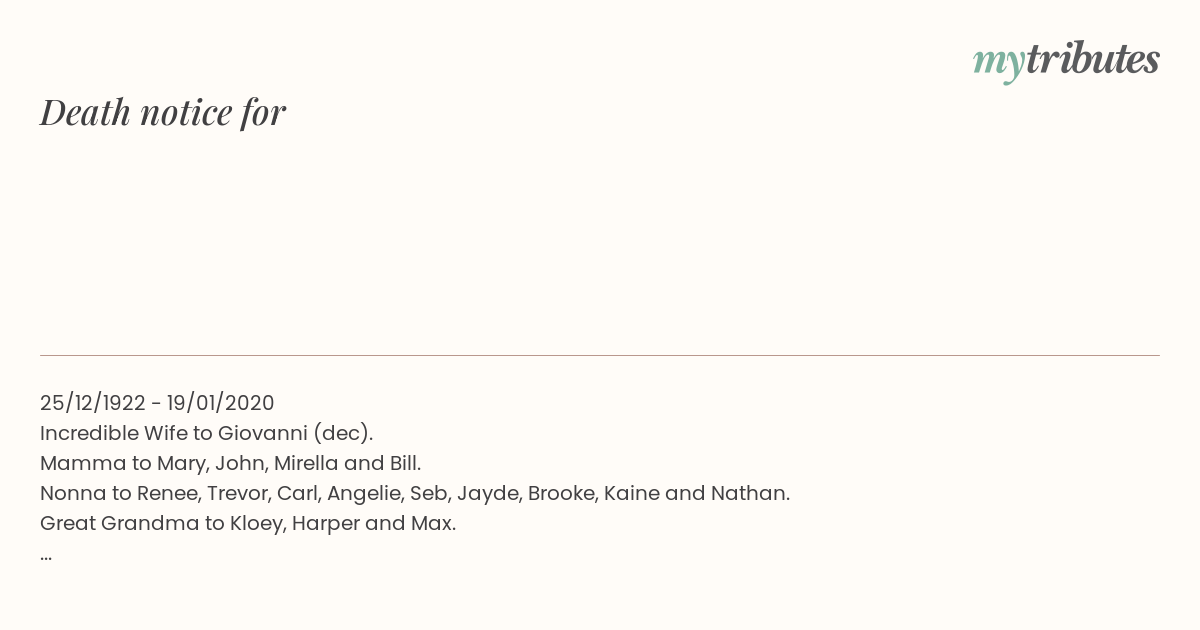Click the dark "tributes" part of the logo
1200x630 pixels.
click(1093, 59)
